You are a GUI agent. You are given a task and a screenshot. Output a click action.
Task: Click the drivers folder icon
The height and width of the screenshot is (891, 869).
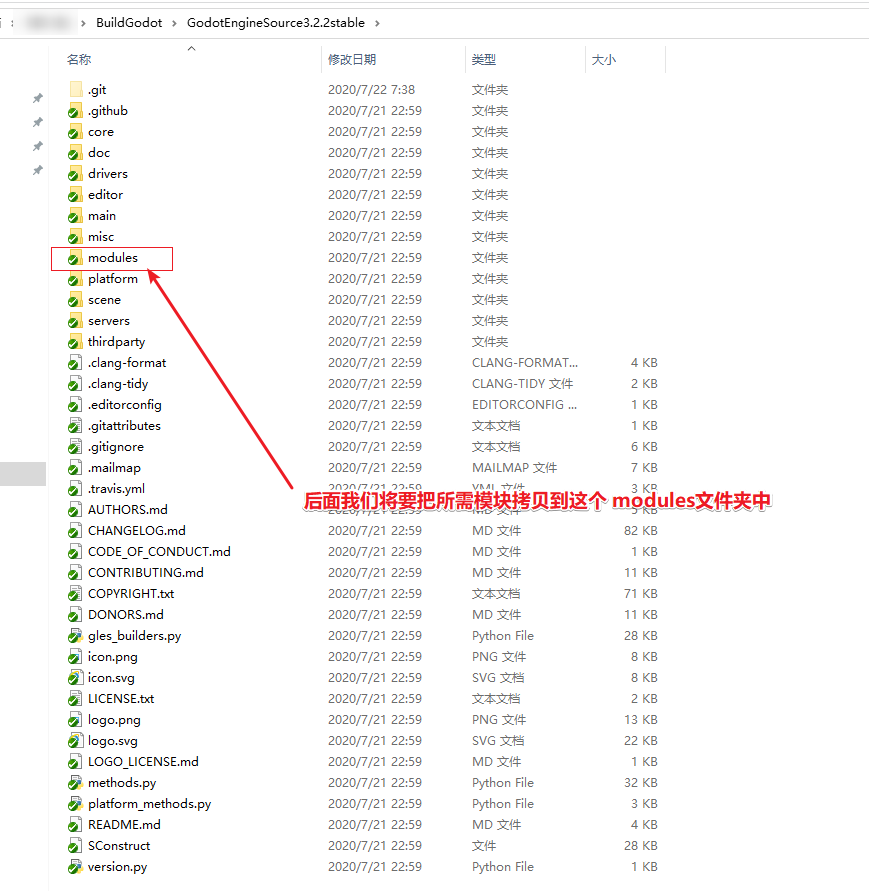[x=75, y=173]
